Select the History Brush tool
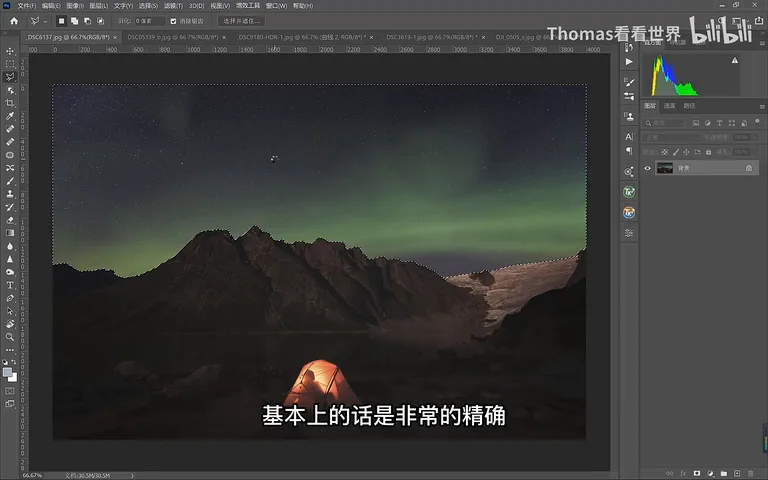This screenshot has height=480, width=768. tap(10, 207)
